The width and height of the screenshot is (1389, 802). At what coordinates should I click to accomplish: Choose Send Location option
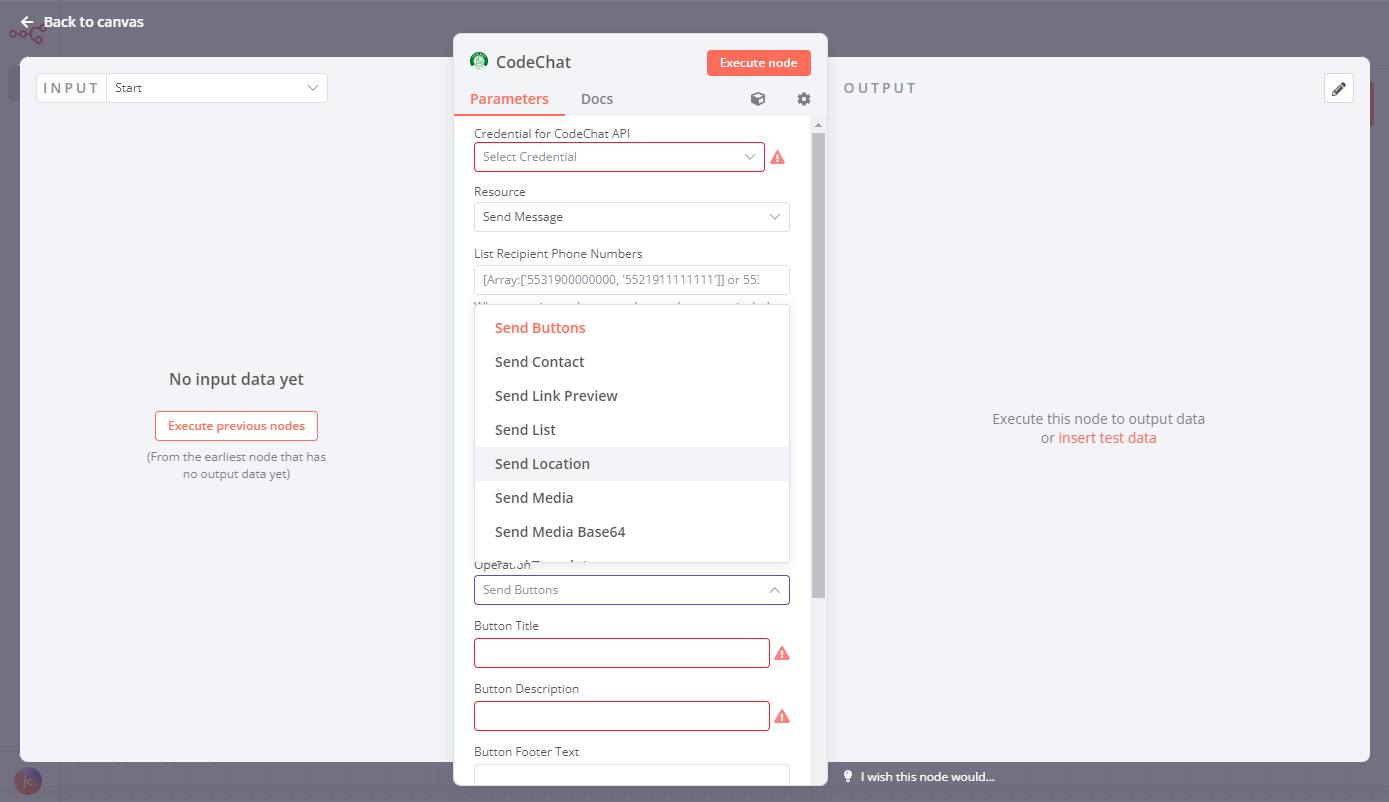click(x=632, y=464)
